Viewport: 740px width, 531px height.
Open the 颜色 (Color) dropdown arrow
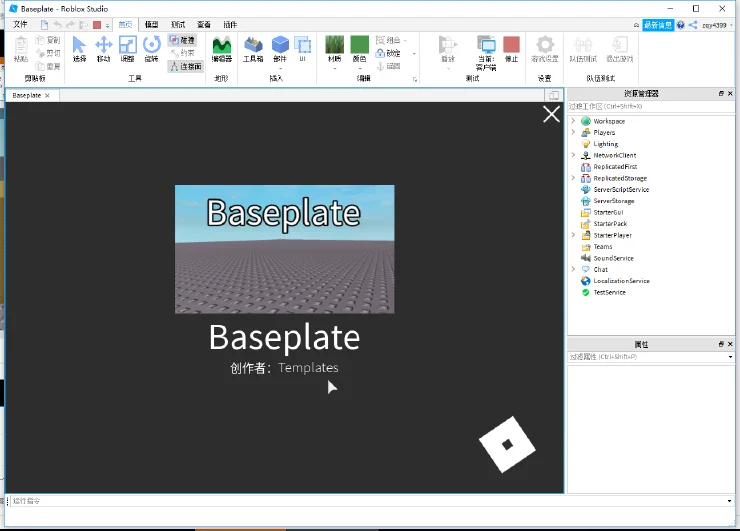tap(360, 68)
